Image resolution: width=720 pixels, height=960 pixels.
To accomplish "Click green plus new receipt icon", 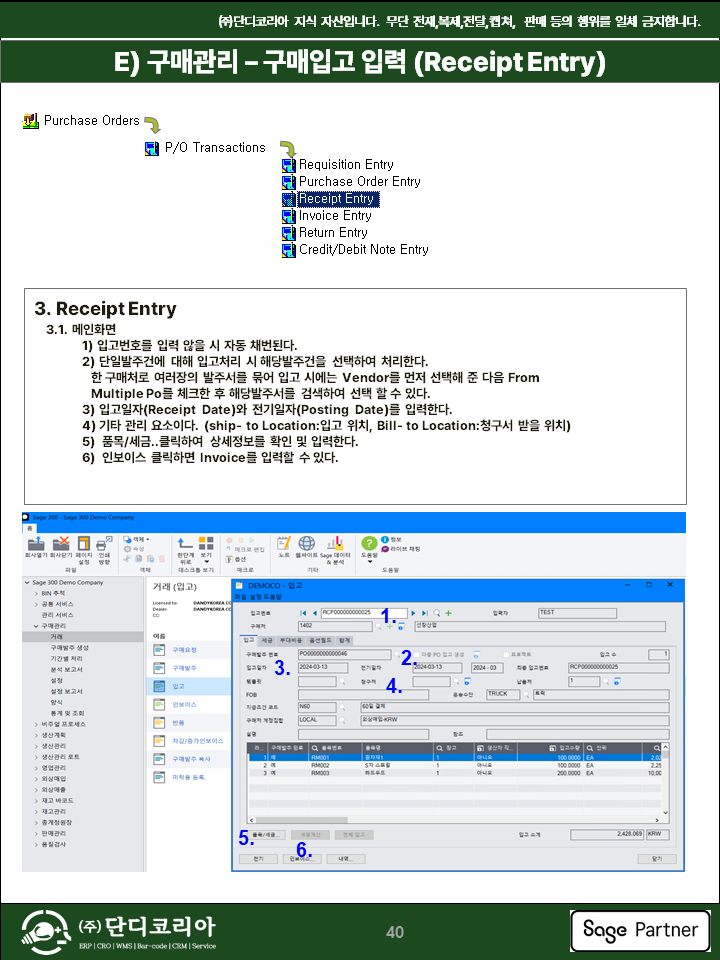I will (448, 613).
